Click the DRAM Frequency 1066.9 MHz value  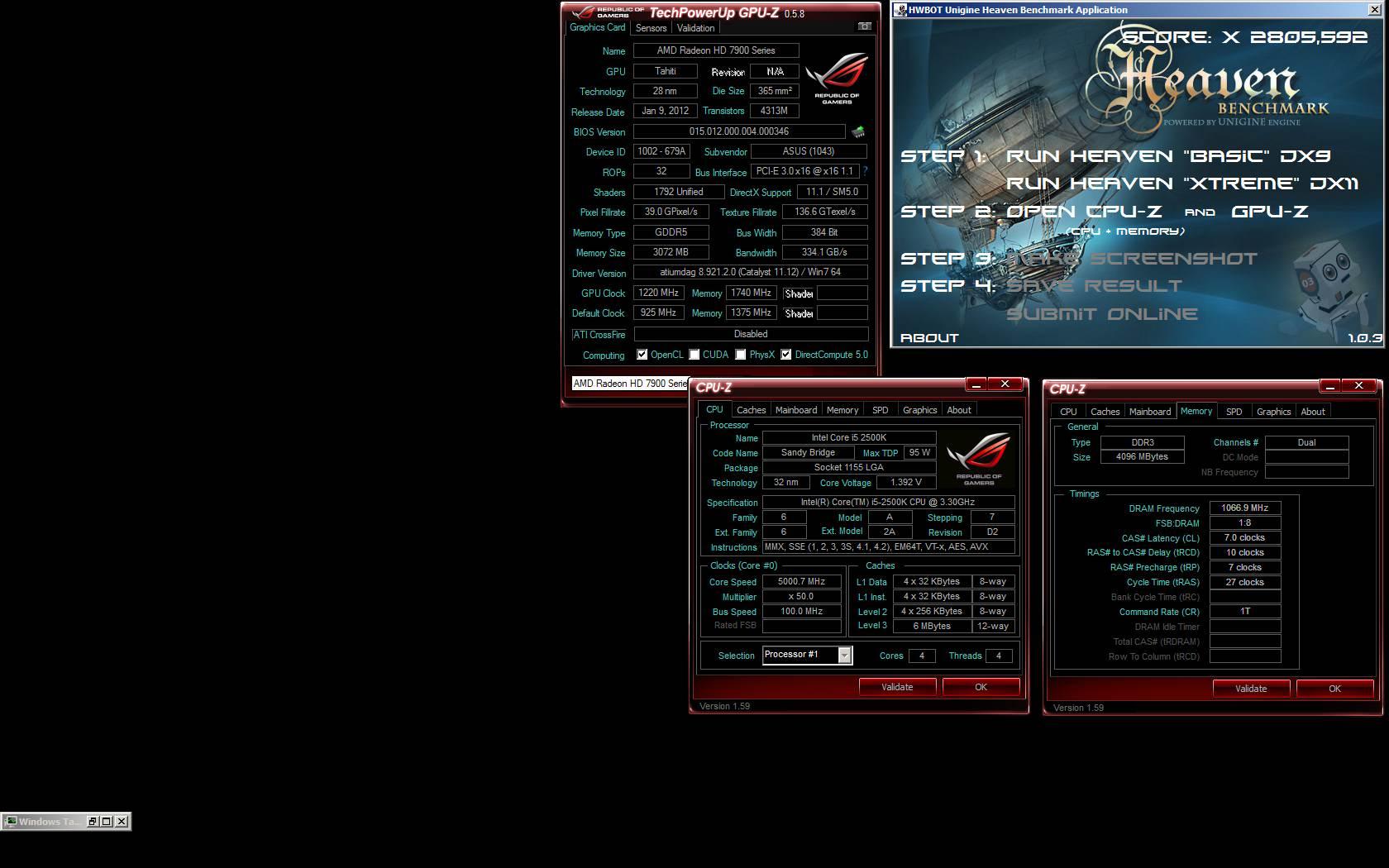coord(1245,508)
